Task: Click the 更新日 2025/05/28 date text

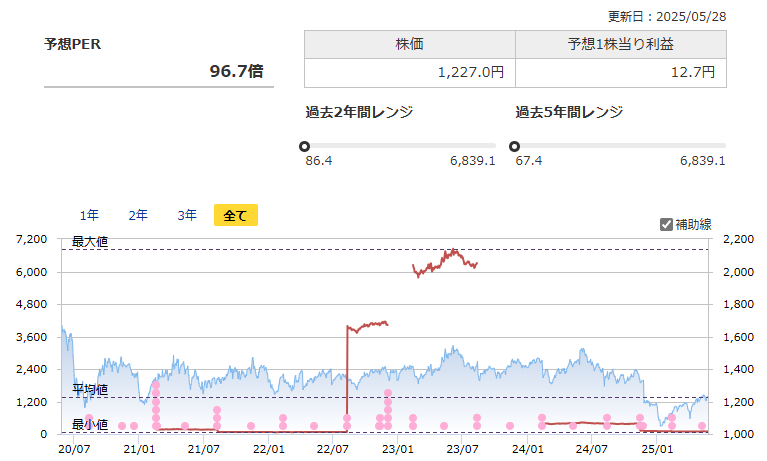Action: point(667,16)
